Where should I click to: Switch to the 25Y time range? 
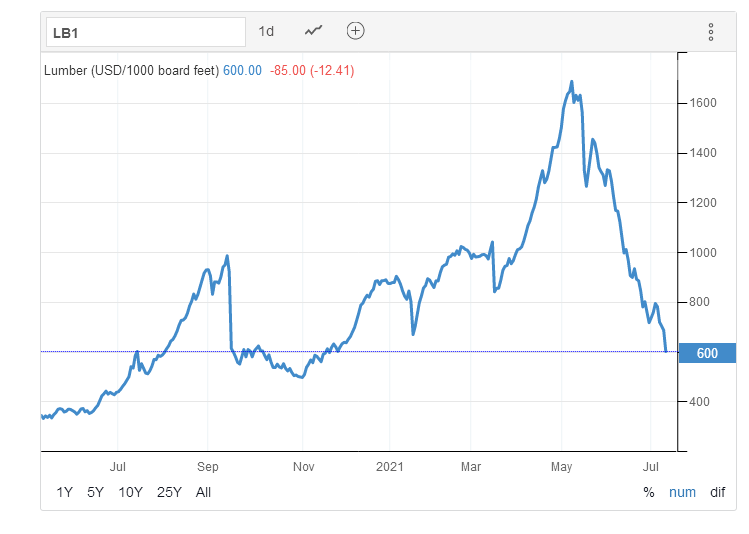(x=169, y=492)
